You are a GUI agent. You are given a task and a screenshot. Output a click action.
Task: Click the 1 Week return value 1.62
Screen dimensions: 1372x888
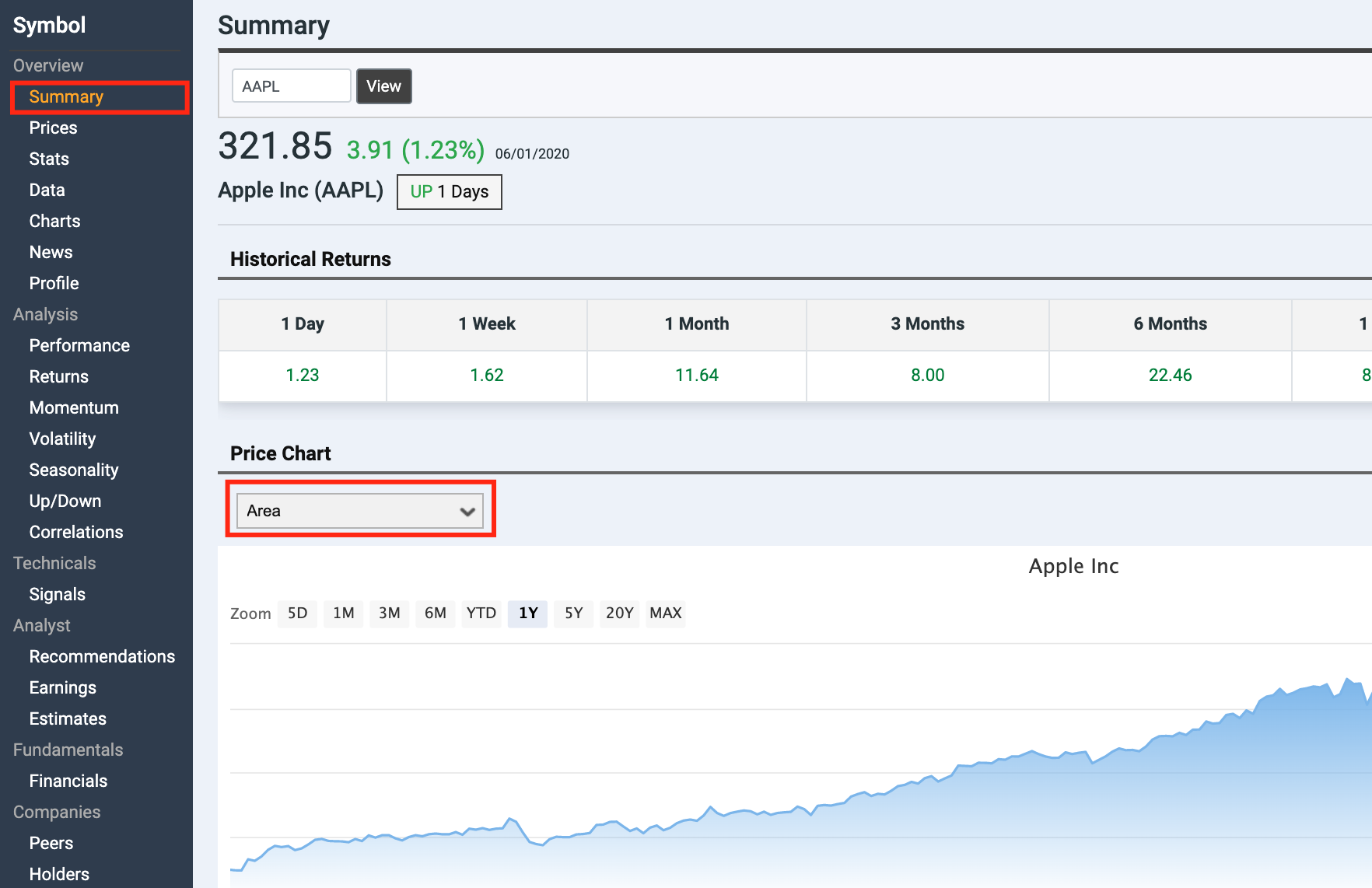point(487,376)
